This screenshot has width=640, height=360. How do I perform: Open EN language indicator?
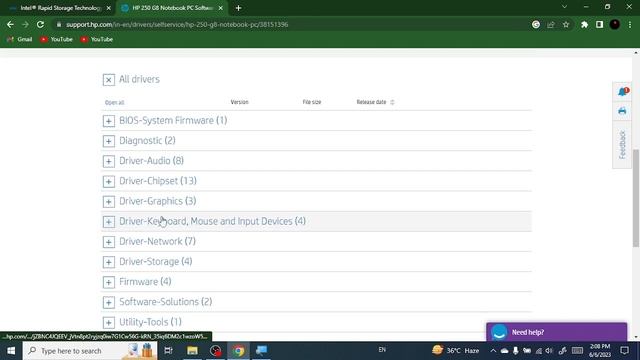pos(382,350)
